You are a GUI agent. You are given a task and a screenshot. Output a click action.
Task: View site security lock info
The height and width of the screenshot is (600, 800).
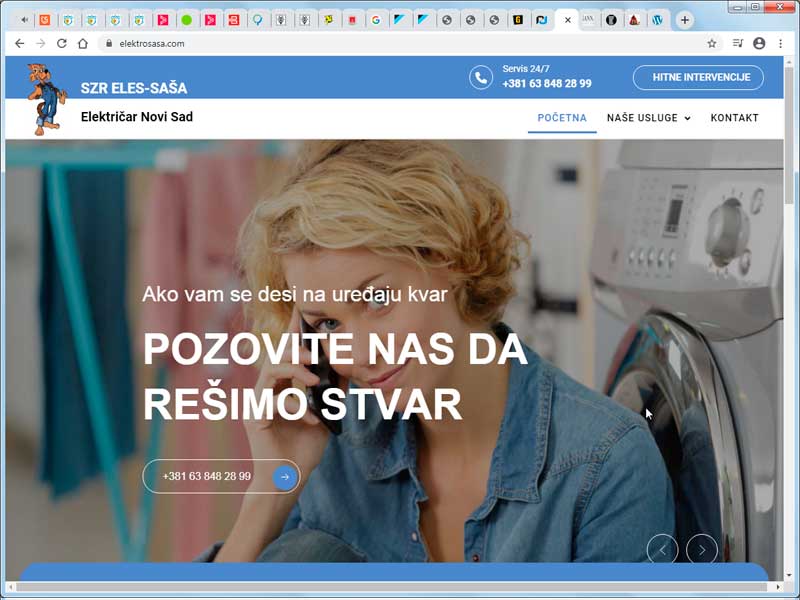pyautogui.click(x=109, y=44)
